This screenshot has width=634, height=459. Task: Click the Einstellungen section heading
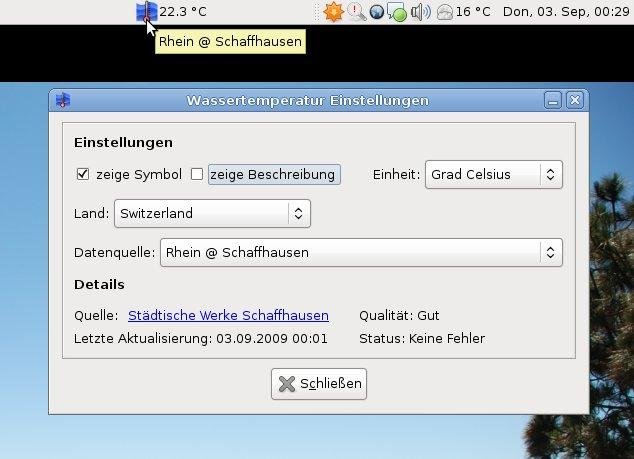tap(123, 143)
